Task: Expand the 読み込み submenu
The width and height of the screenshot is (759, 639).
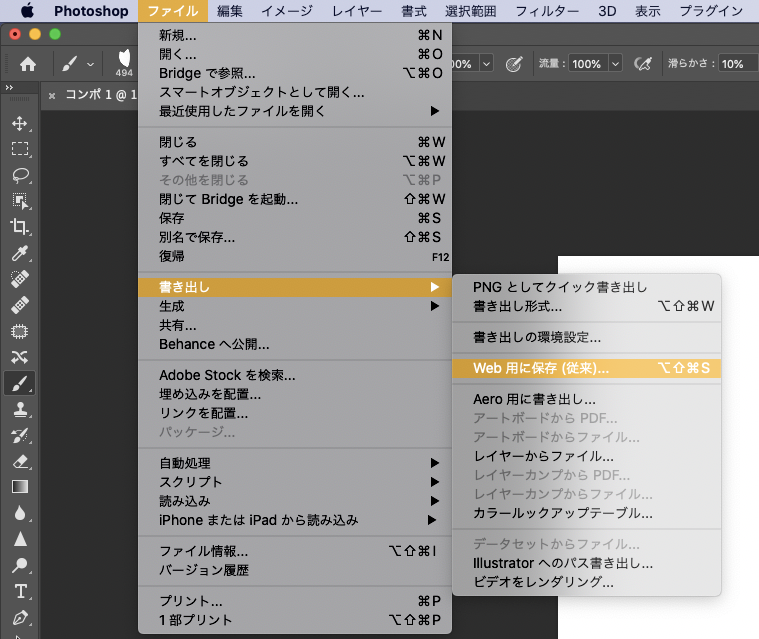Action: coord(295,501)
